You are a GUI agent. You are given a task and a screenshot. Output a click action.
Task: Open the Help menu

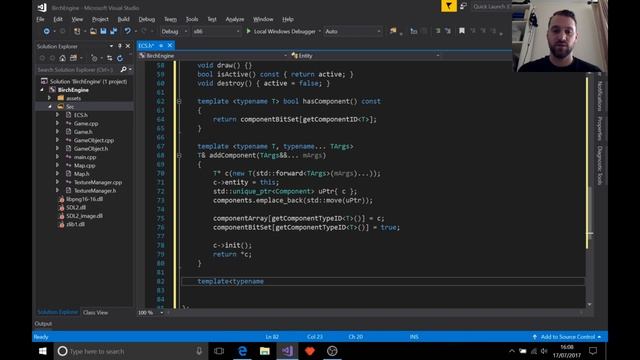(x=288, y=19)
